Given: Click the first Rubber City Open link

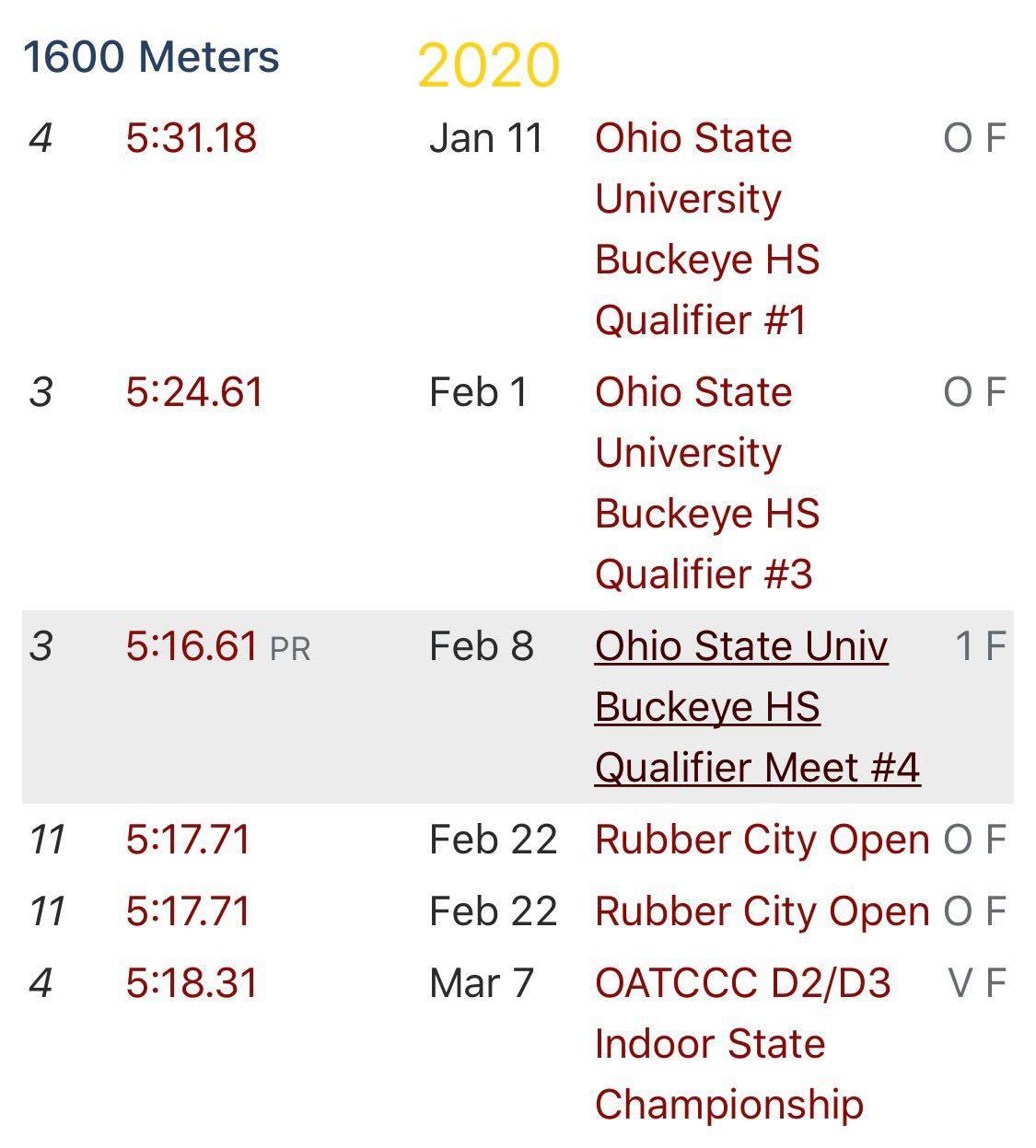Looking at the screenshot, I should (762, 840).
